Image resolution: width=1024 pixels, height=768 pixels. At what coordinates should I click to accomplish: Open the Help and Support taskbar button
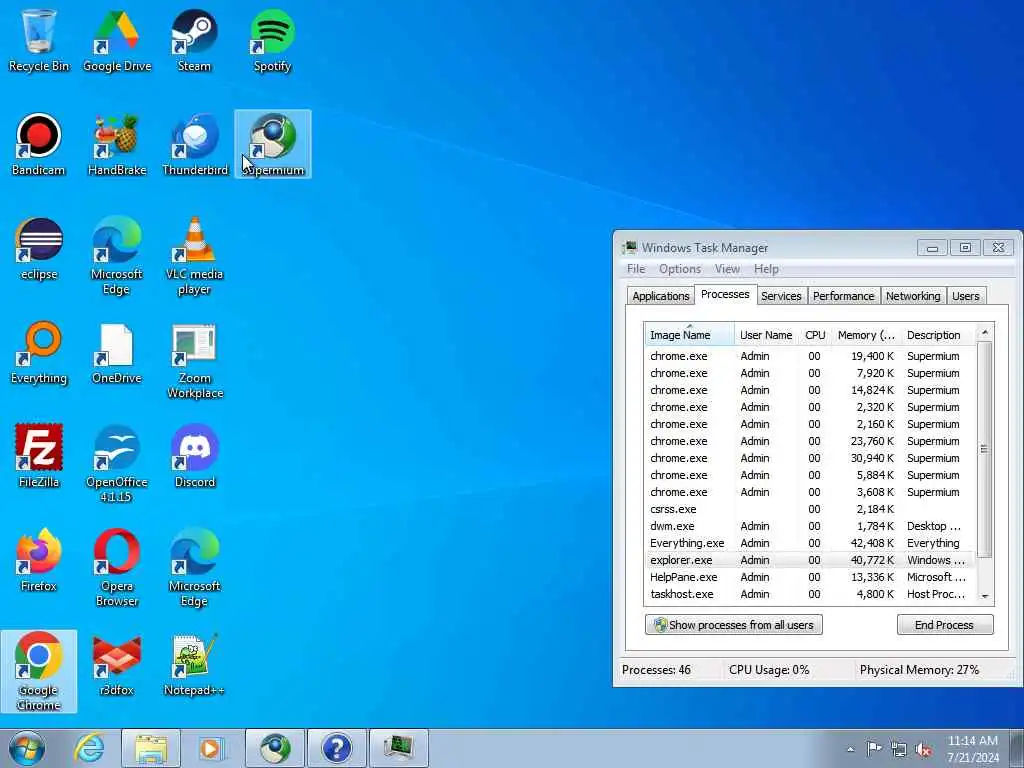[x=337, y=748]
